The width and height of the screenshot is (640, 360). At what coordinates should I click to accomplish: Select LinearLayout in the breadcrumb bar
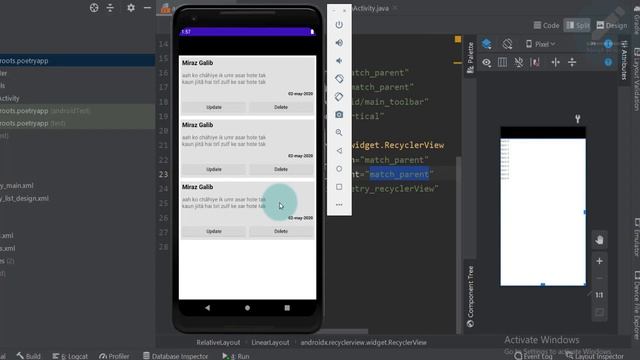point(270,342)
